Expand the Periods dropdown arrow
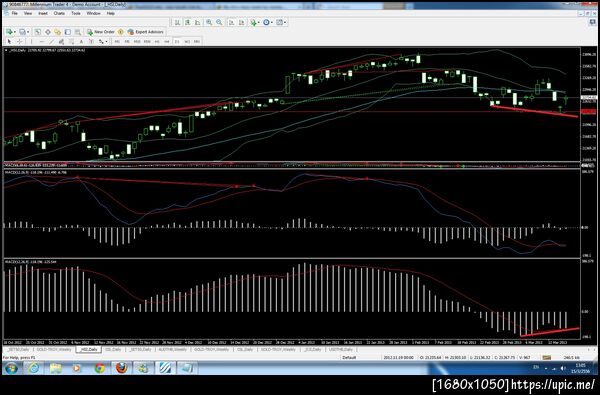 [x=272, y=23]
